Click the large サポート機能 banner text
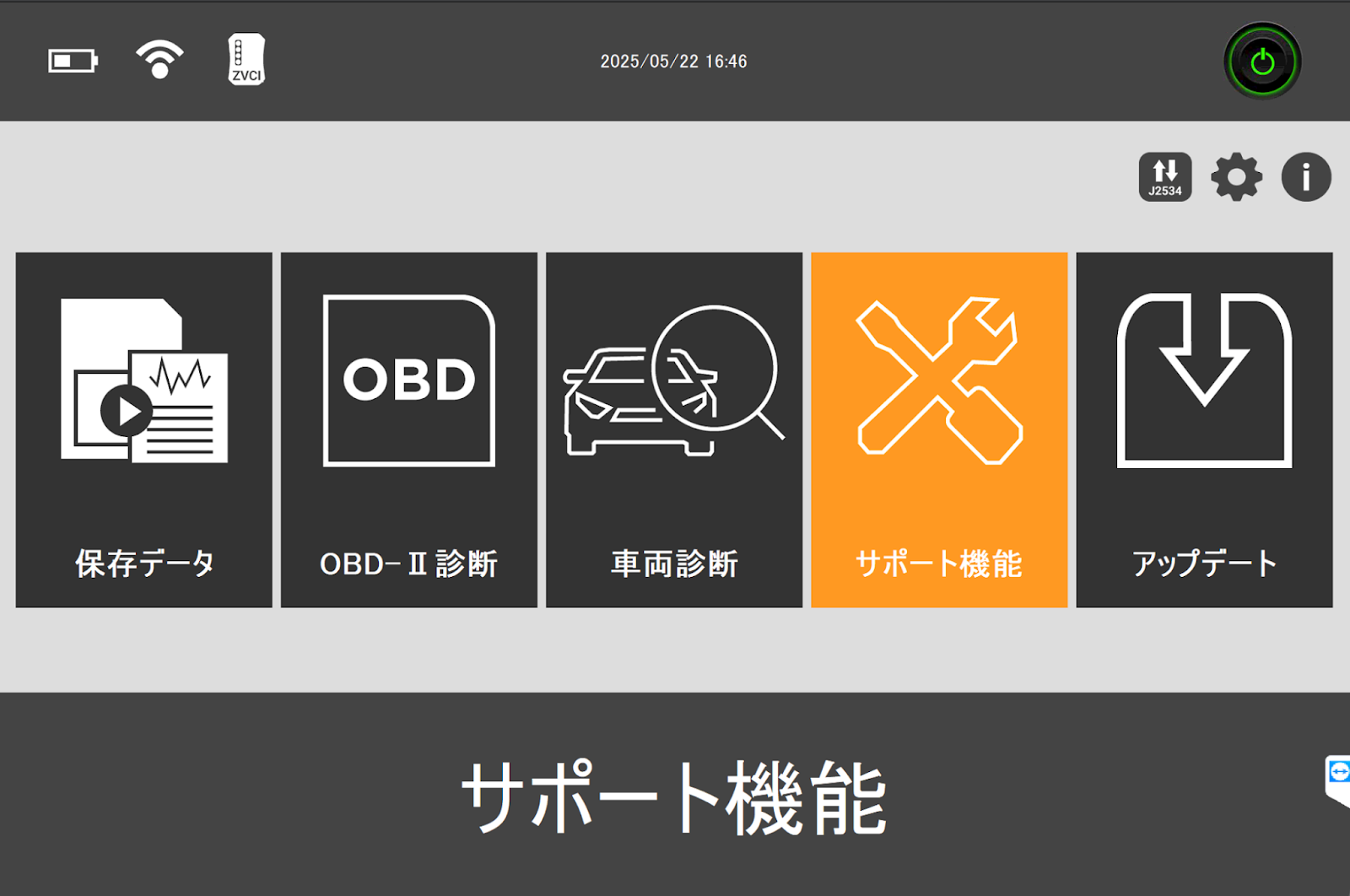 (674, 797)
